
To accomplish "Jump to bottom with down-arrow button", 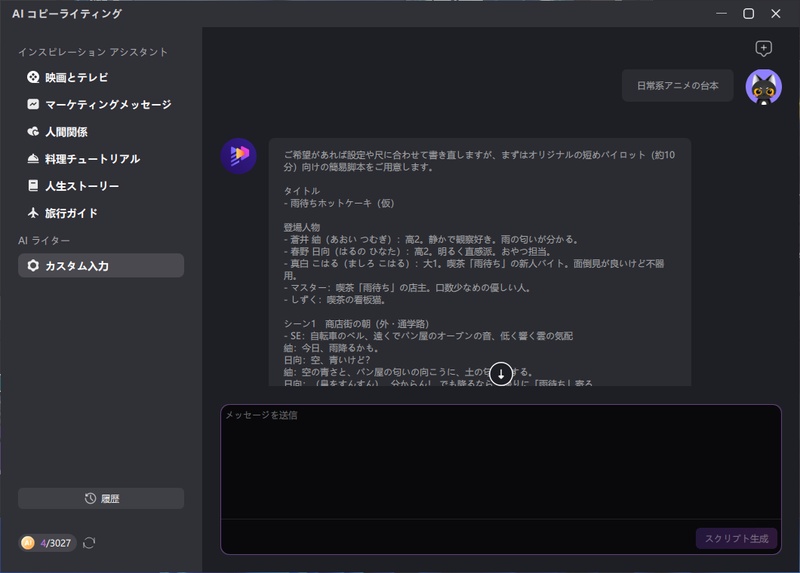I will (x=501, y=374).
